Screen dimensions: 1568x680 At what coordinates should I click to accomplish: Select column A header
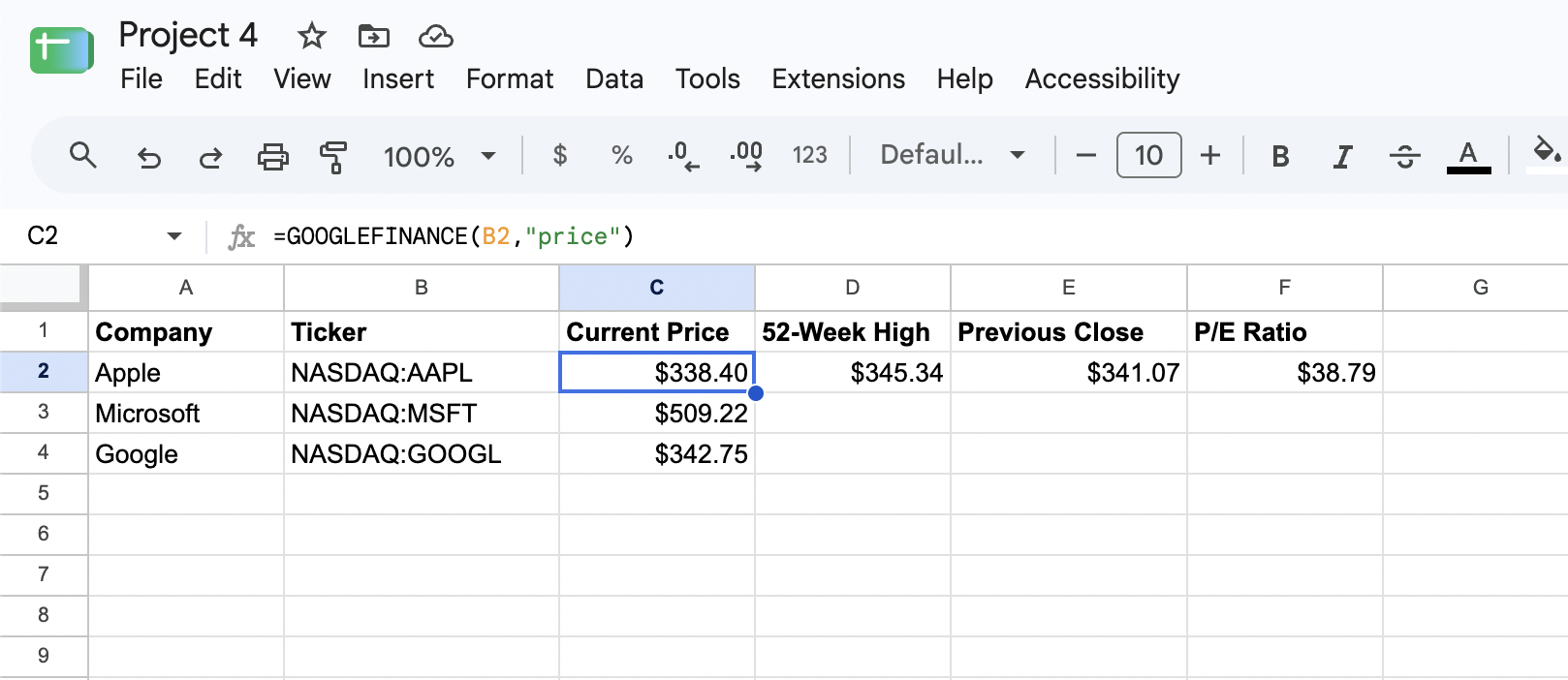point(186,288)
